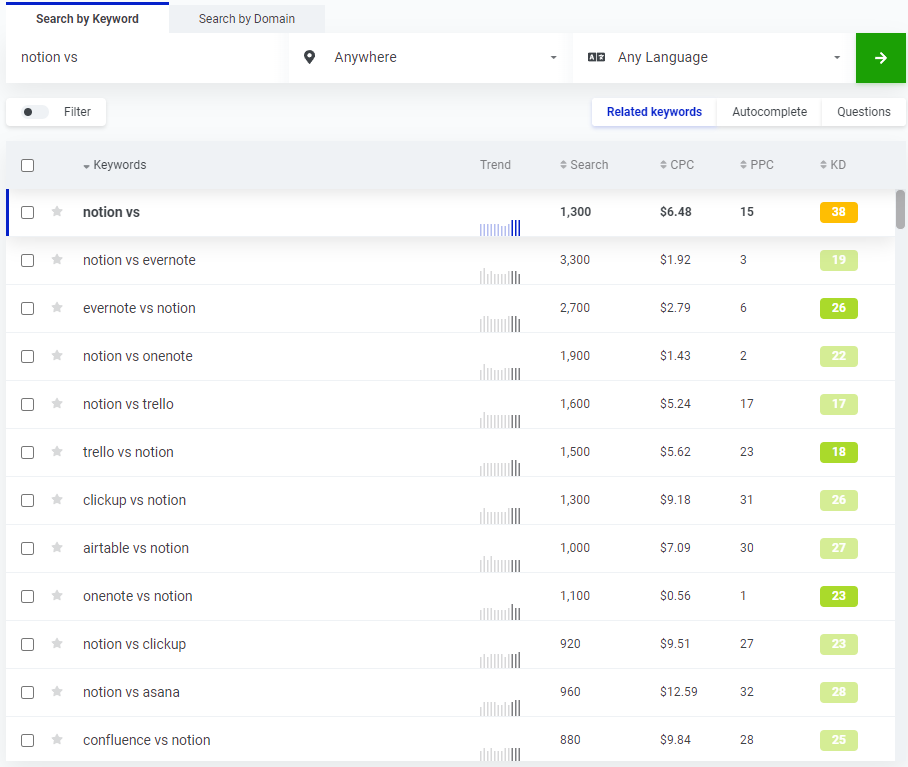The width and height of the screenshot is (908, 767).
Task: Open trend chart for 'notion vs evernote'
Action: (500, 276)
